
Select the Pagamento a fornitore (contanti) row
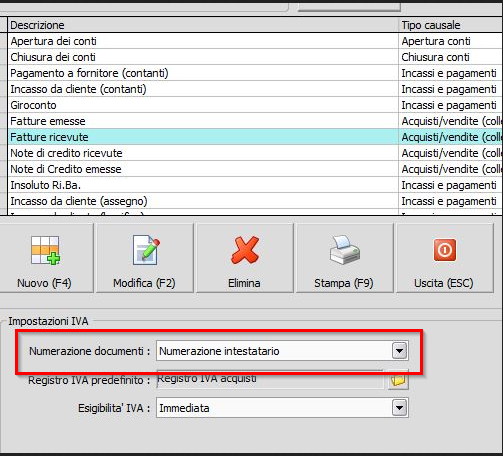(x=255, y=73)
